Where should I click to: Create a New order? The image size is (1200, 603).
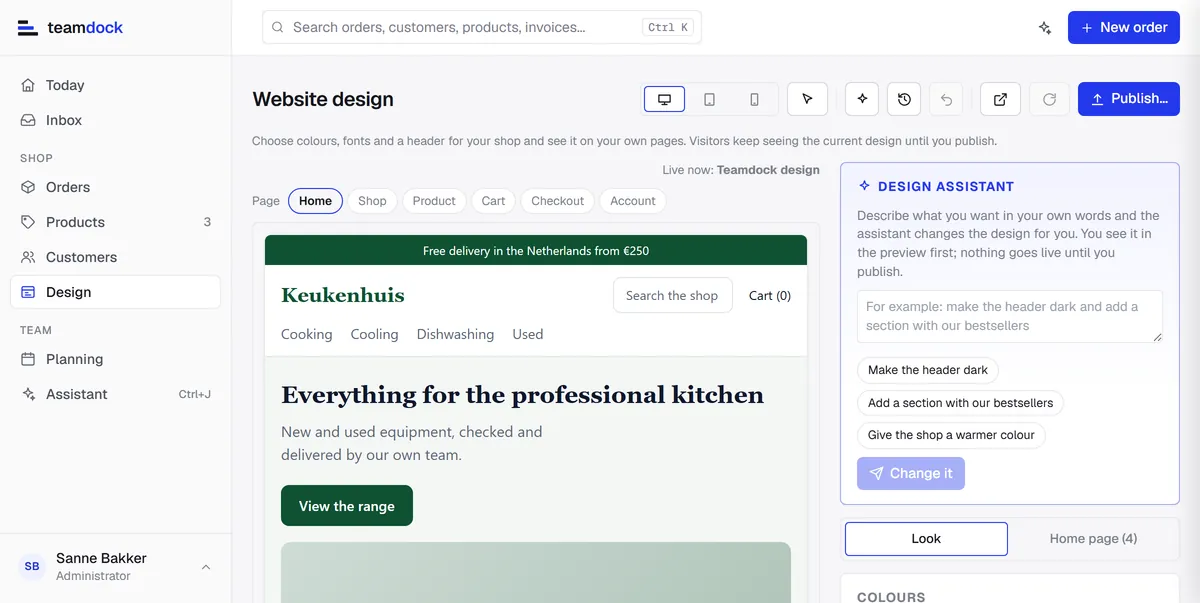pos(1124,27)
